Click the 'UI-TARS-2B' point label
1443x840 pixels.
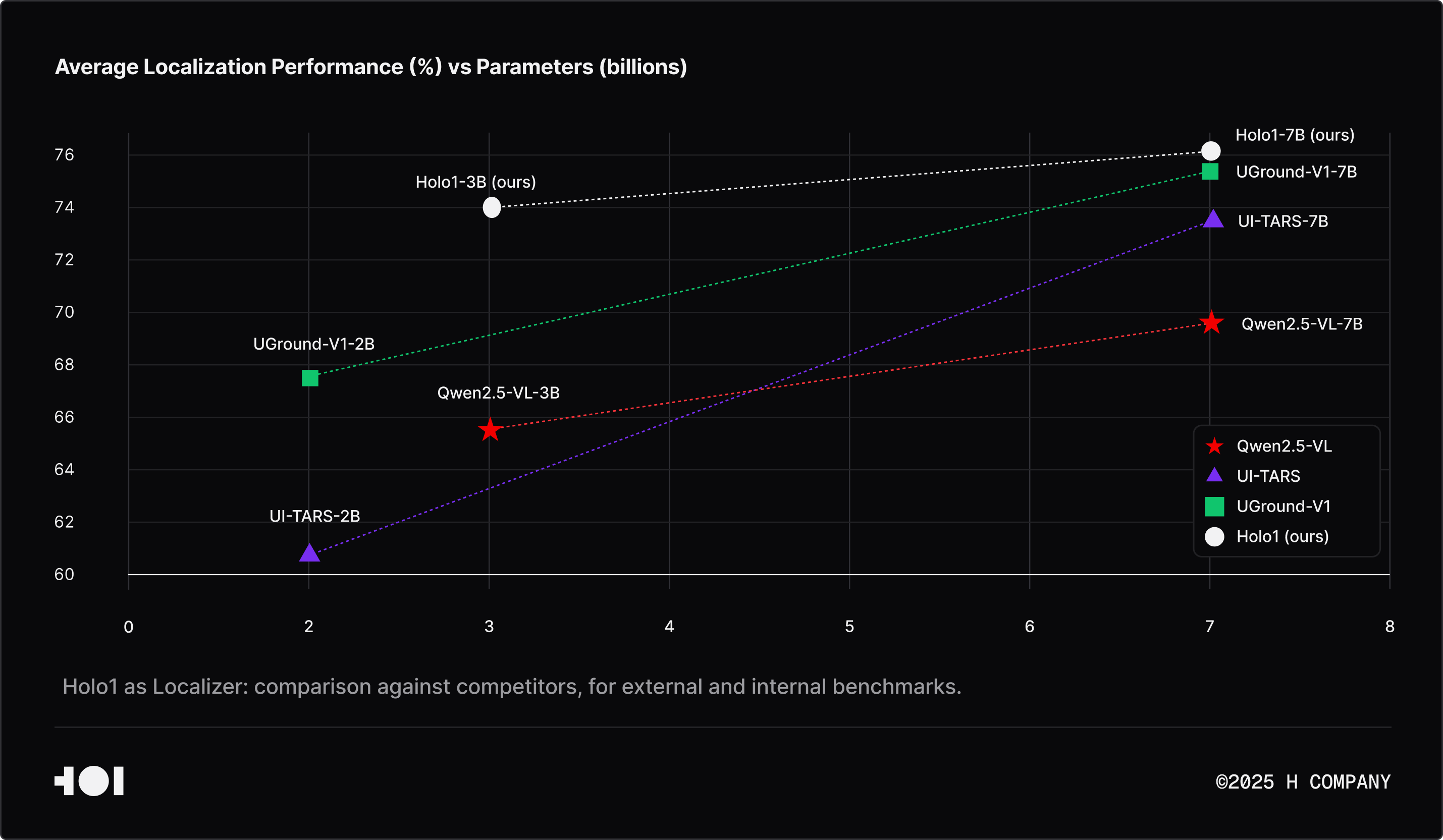coord(314,516)
